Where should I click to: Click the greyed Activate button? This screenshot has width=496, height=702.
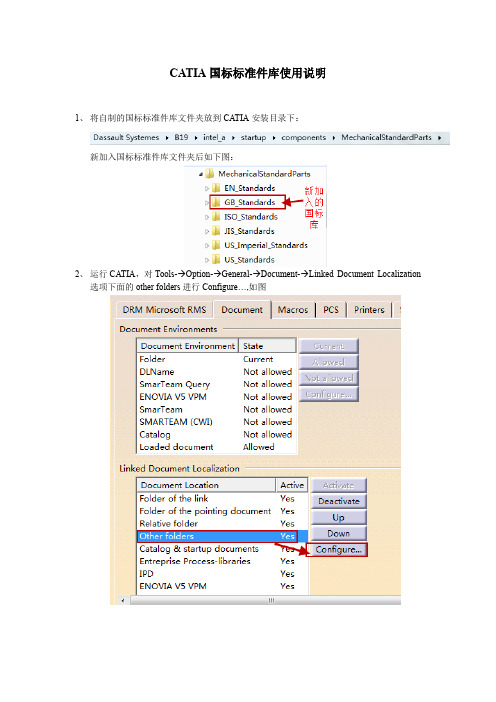339,485
